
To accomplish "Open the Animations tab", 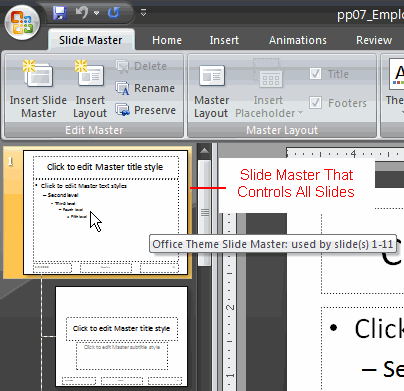I will [x=298, y=40].
